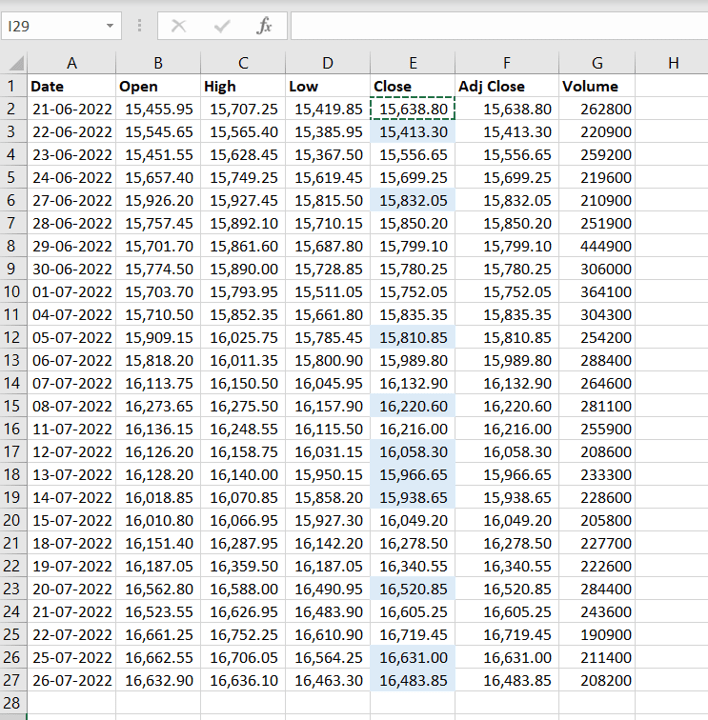This screenshot has width=708, height=720.
Task: Click the Cancel X icon in formula bar
Action: 178,26
